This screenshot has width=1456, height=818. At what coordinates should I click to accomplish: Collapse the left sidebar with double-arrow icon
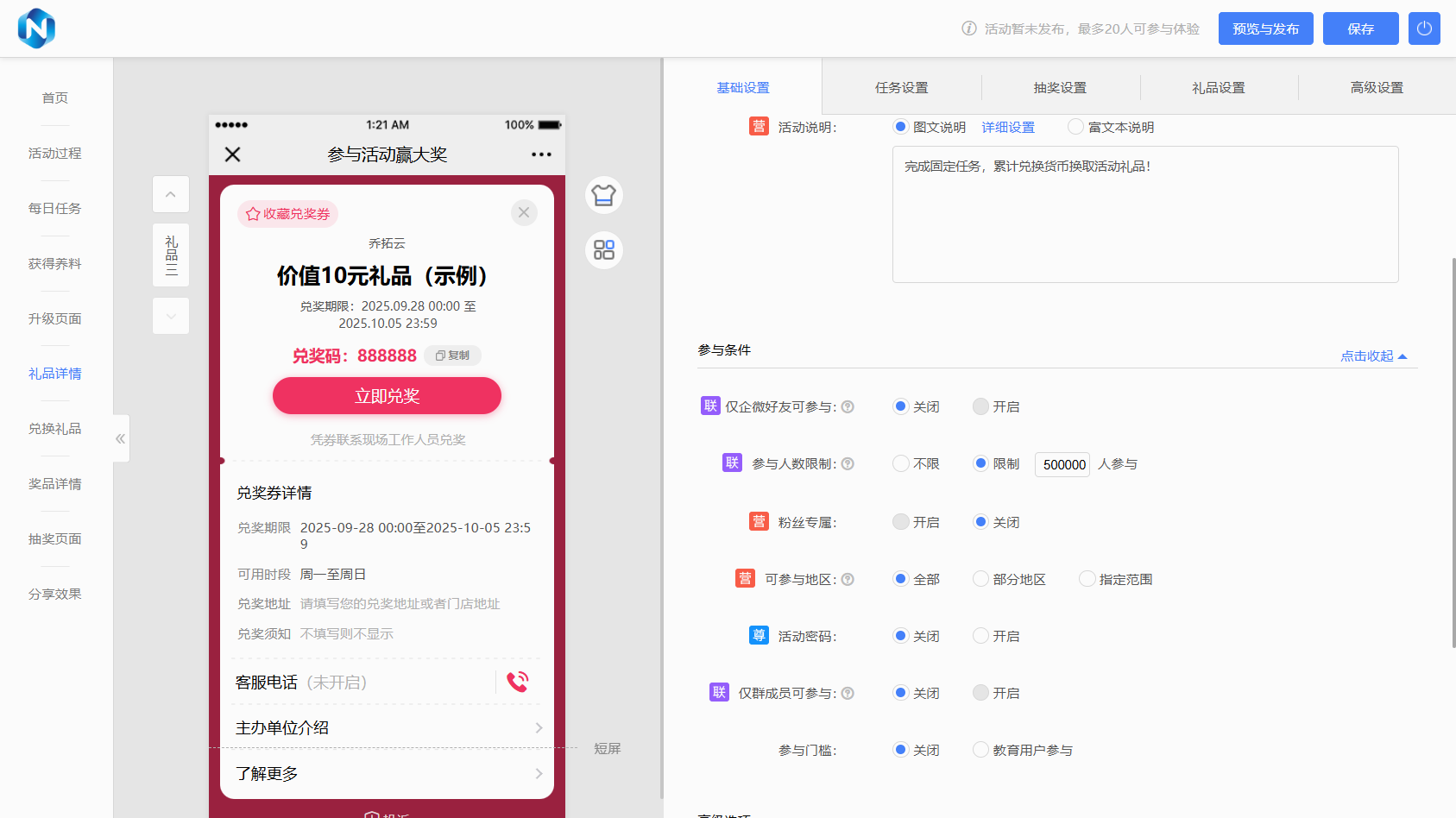(121, 438)
